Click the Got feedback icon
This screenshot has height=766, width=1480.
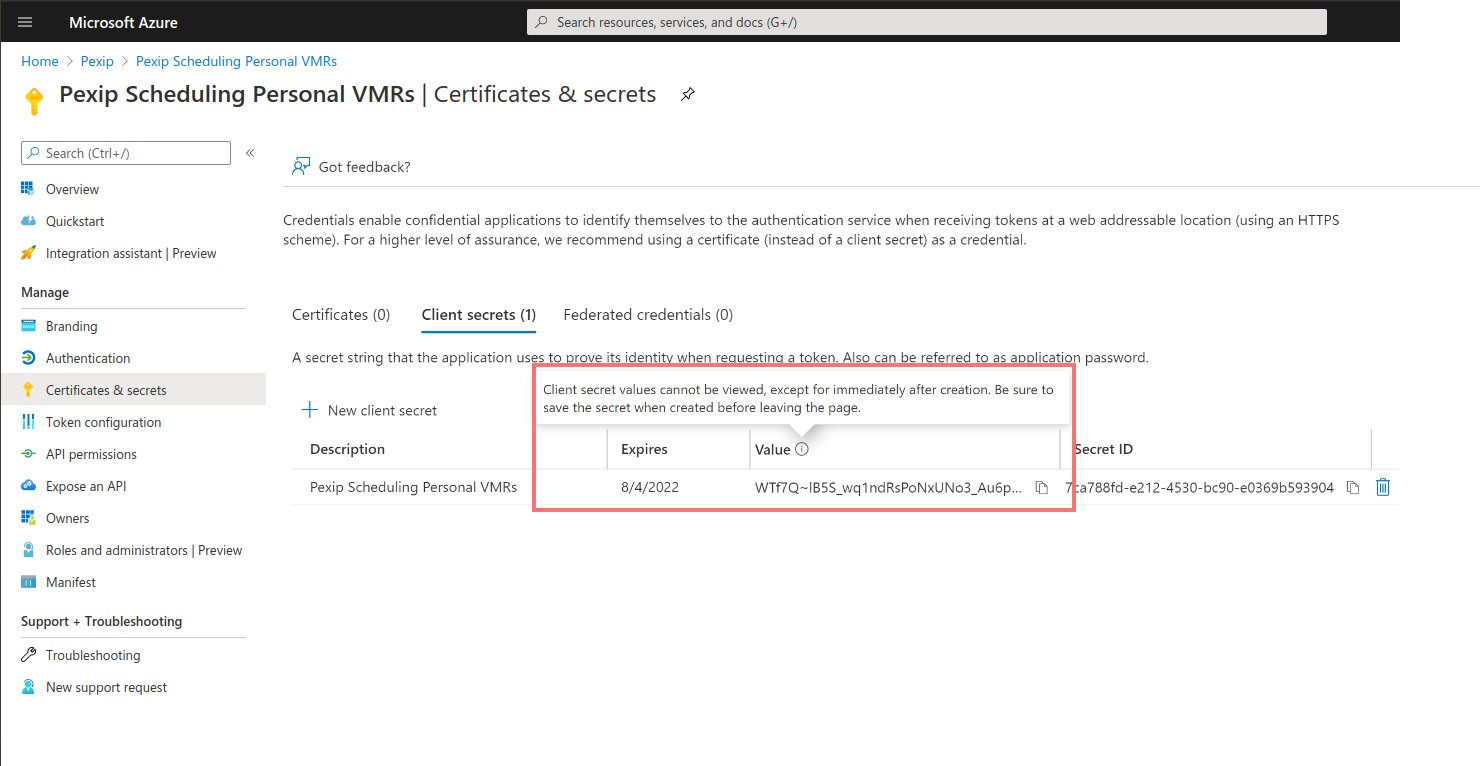tap(301, 167)
